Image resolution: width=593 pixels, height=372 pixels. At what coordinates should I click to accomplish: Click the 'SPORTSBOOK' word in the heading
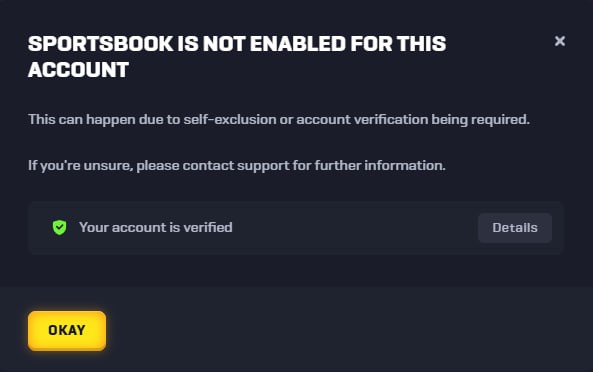(x=101, y=44)
